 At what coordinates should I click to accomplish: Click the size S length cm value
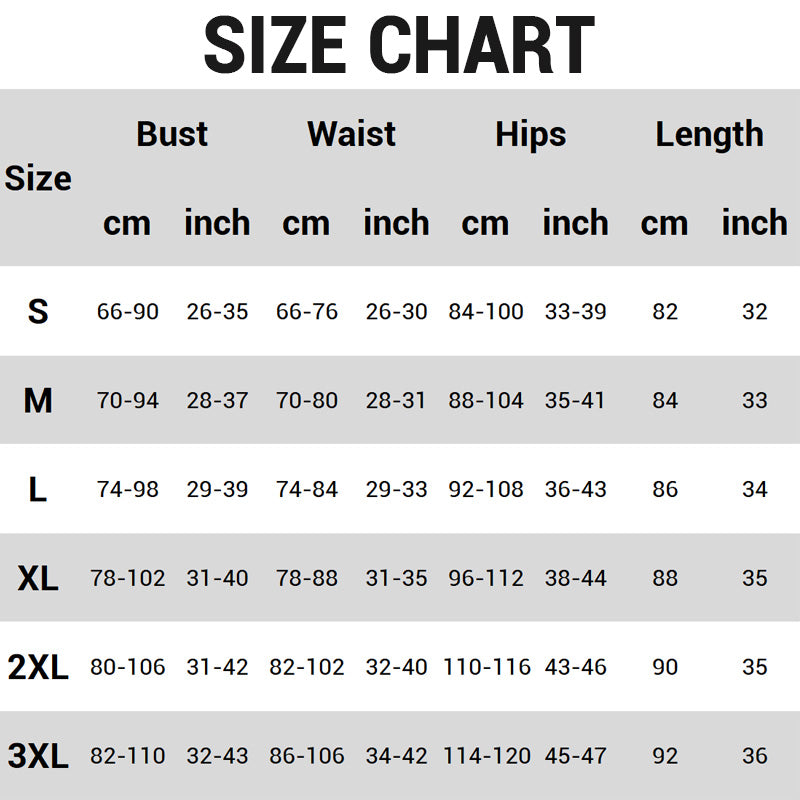(x=665, y=312)
